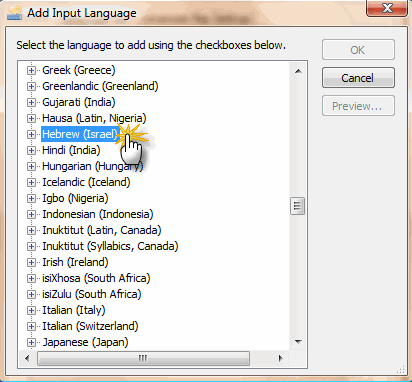
Task: Expand the Italian (Switzerland) node
Action: 31,326
